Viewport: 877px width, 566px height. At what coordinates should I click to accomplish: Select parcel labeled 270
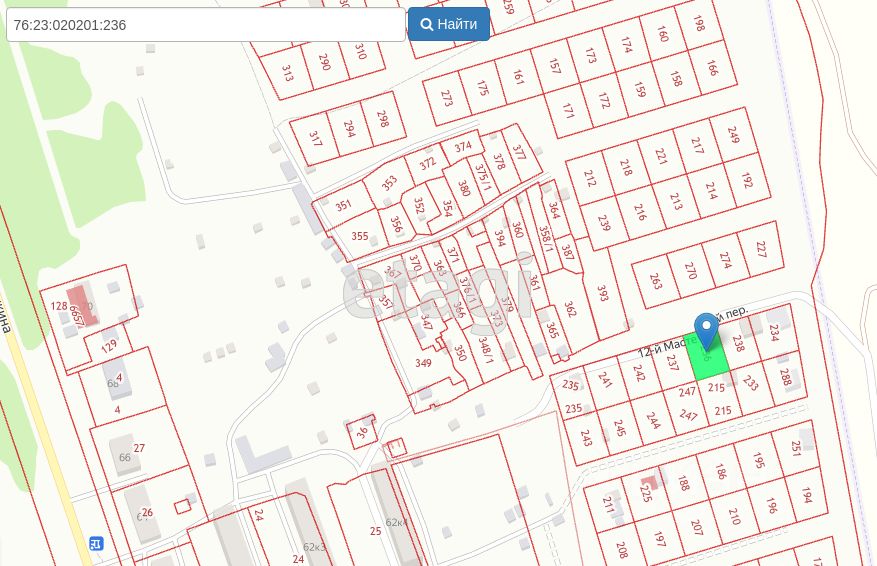click(691, 271)
